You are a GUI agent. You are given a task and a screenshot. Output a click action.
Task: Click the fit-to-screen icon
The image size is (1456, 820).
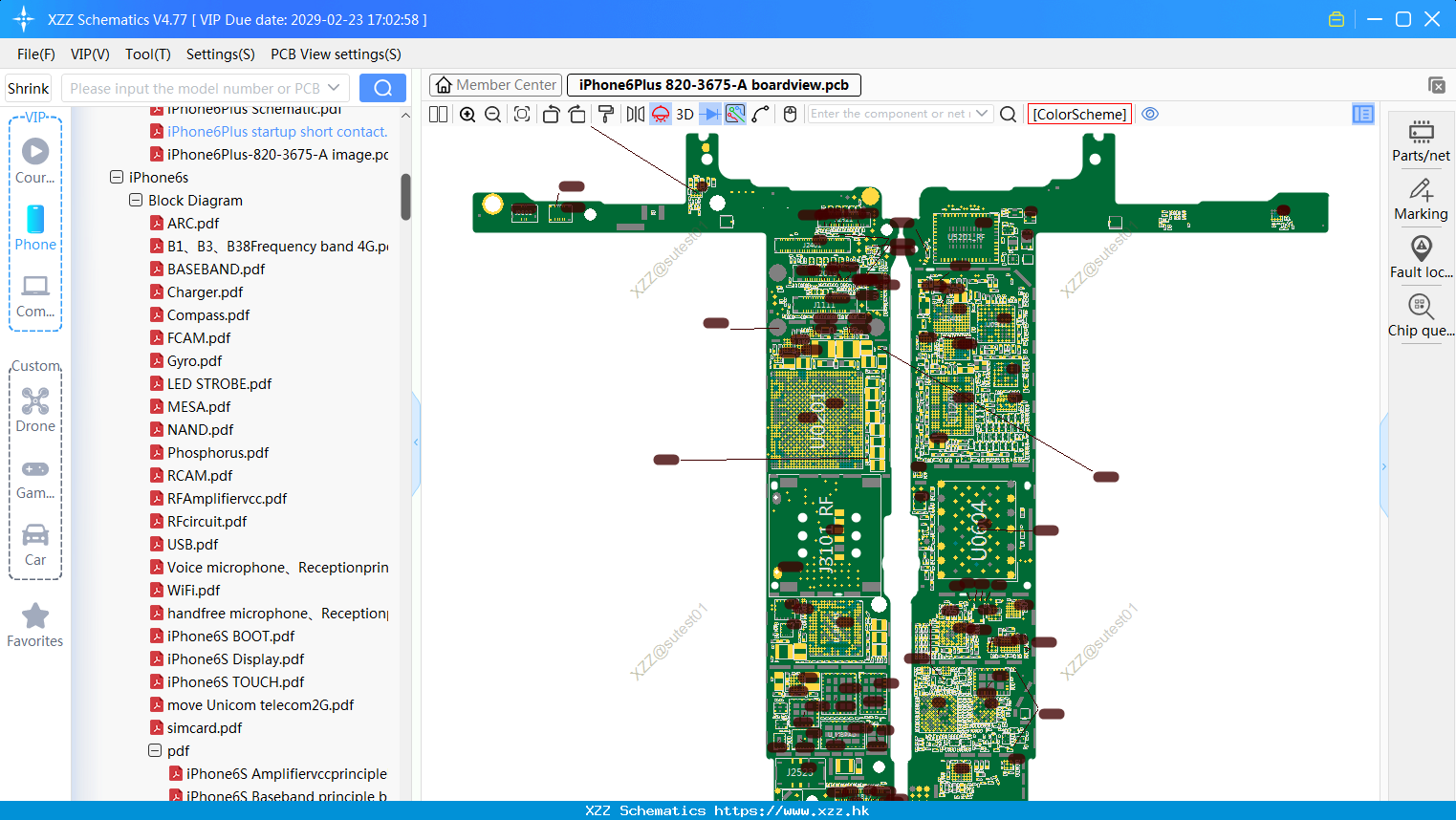pos(522,115)
